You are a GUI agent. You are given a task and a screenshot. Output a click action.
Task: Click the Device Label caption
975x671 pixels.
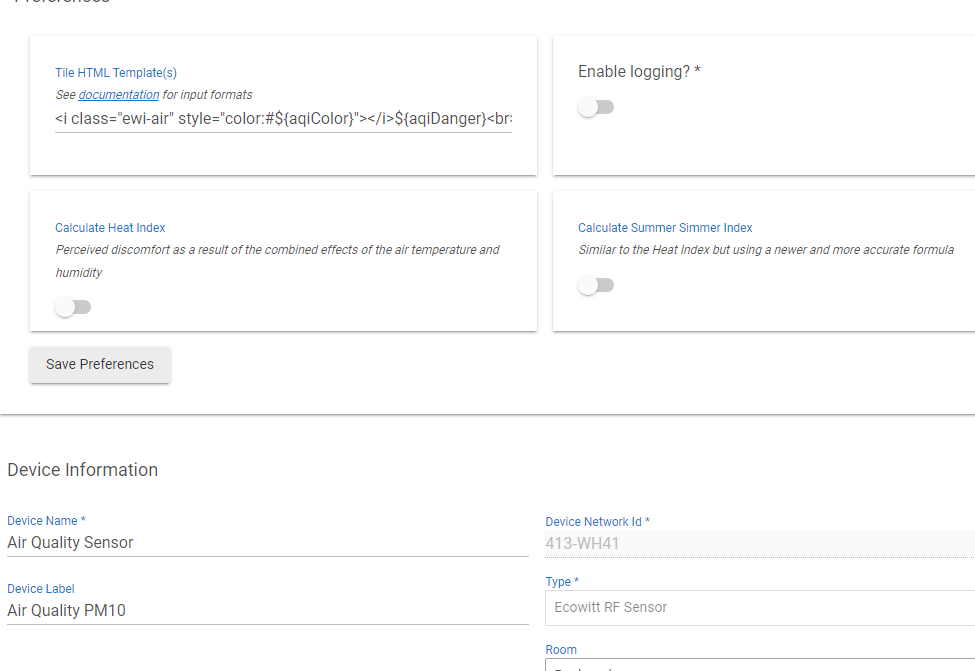pos(41,589)
